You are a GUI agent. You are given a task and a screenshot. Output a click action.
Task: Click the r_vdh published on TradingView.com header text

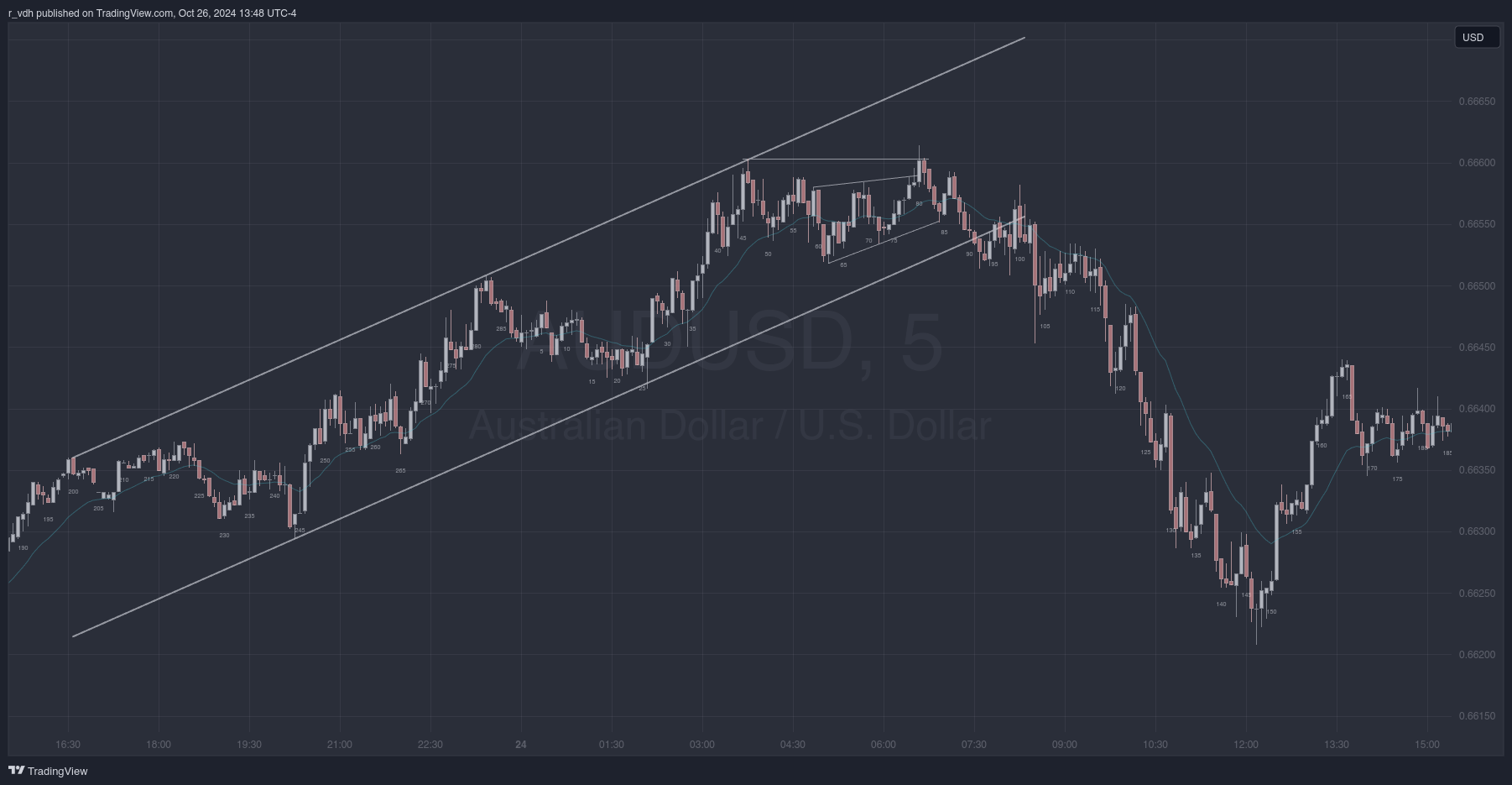(x=152, y=13)
